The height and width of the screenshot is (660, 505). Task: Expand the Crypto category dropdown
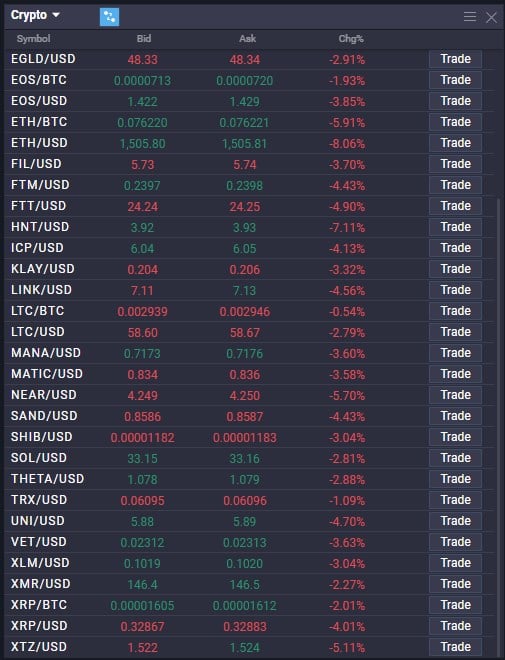(x=35, y=15)
